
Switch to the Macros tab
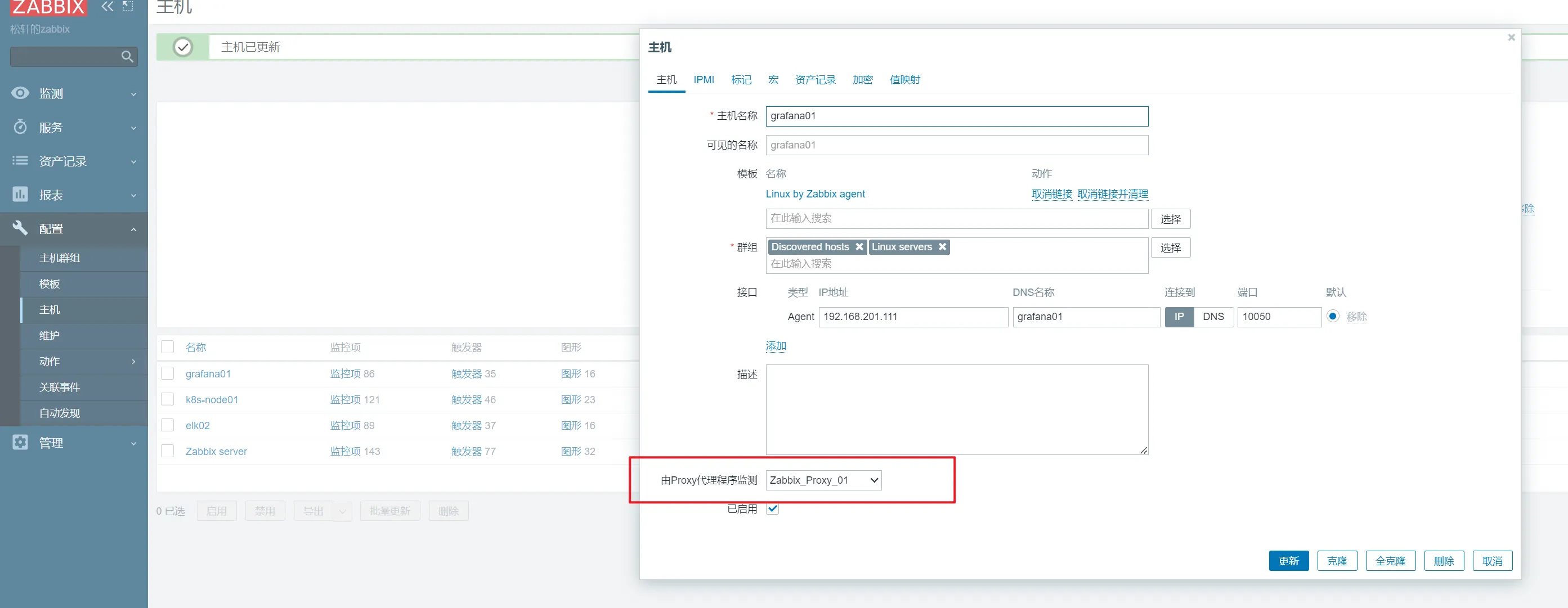point(773,80)
